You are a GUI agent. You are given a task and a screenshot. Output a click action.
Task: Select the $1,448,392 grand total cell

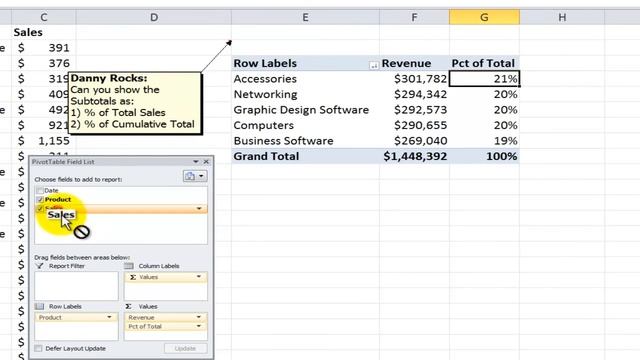click(414, 156)
